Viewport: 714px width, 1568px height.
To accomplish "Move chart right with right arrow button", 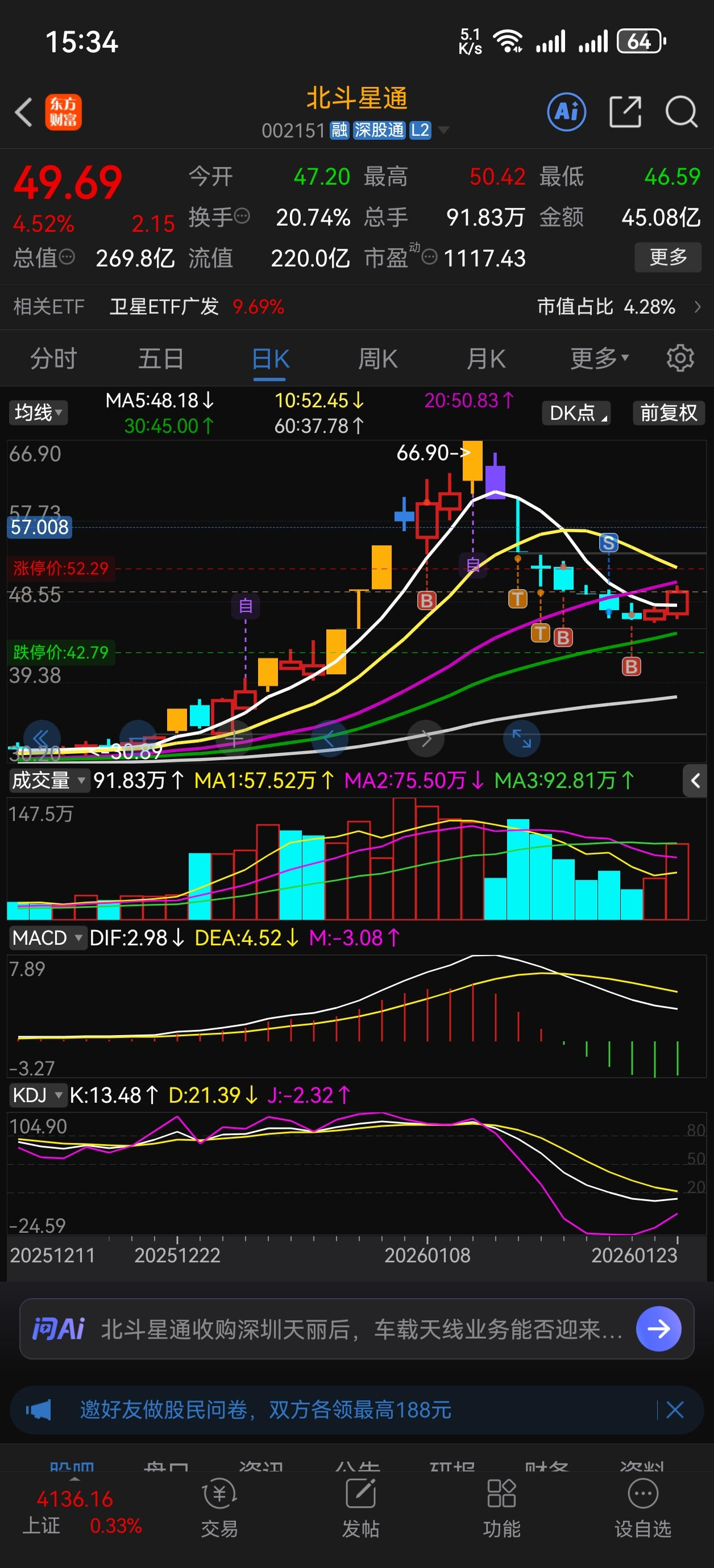I will (425, 739).
